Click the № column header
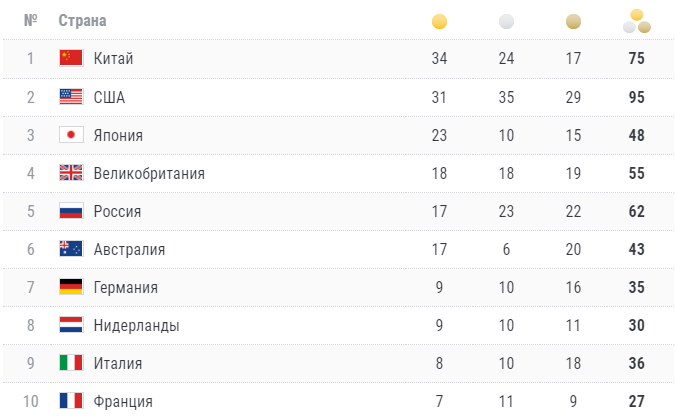Image resolution: width=676 pixels, height=420 pixels. pos(31,20)
